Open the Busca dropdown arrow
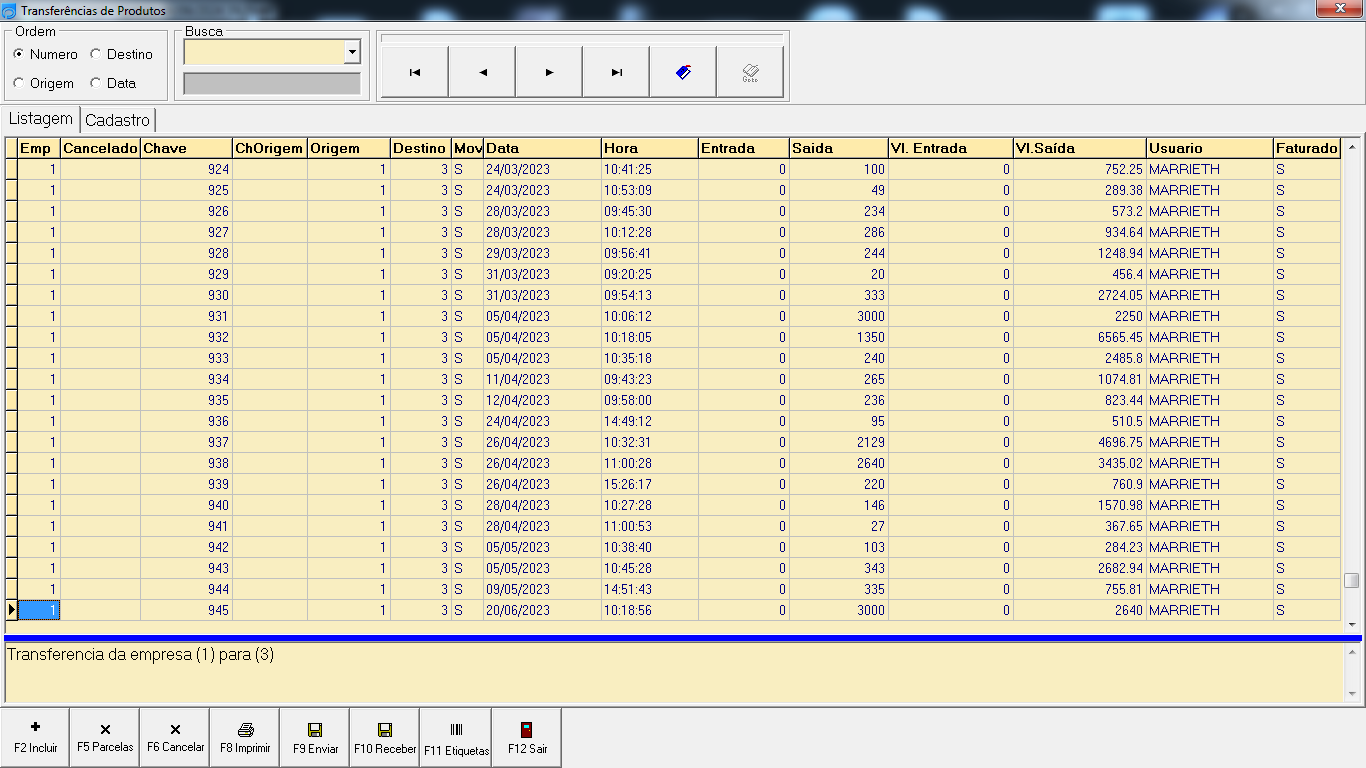 tap(352, 53)
